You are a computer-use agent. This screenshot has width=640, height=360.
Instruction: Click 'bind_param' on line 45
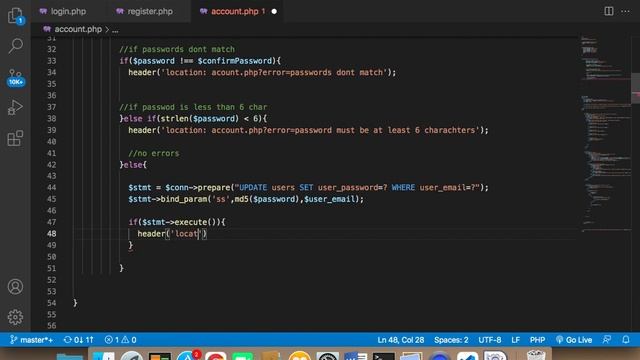[184, 199]
